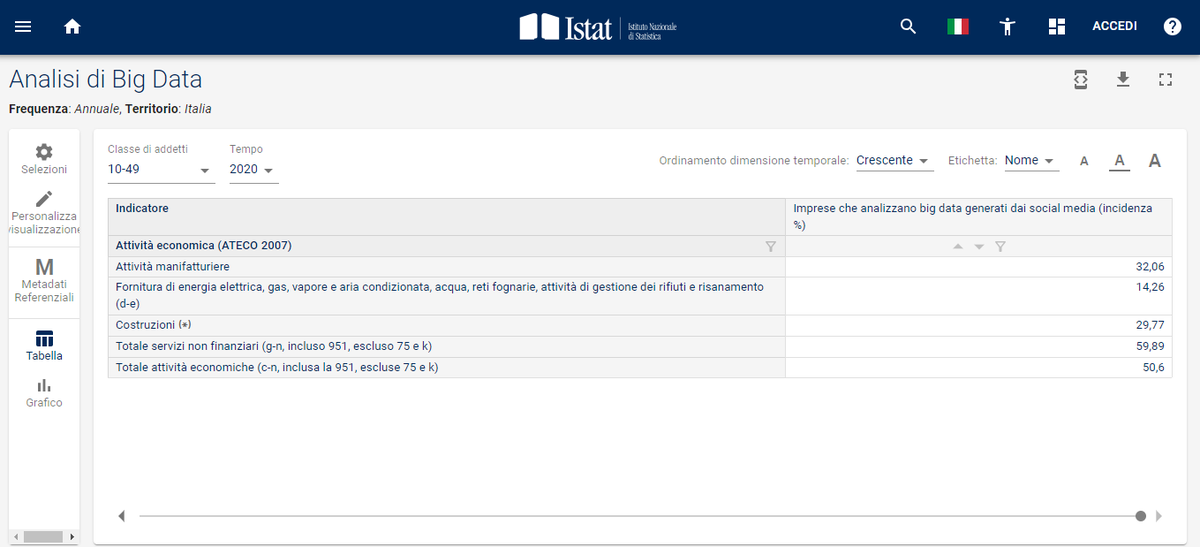Open Metadati Referenziali
The height and width of the screenshot is (547, 1200).
click(44, 281)
